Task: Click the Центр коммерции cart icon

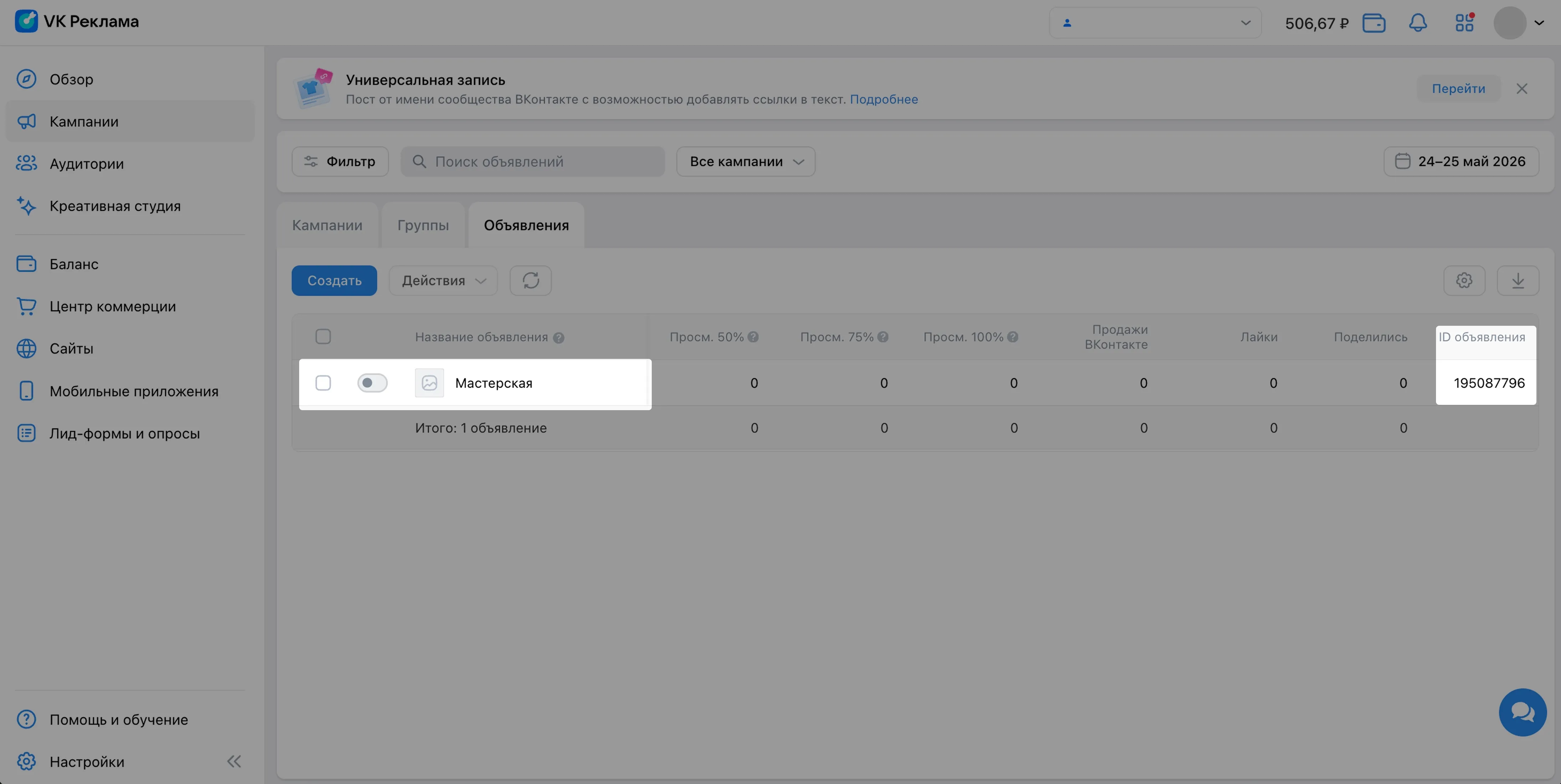Action: (x=26, y=307)
